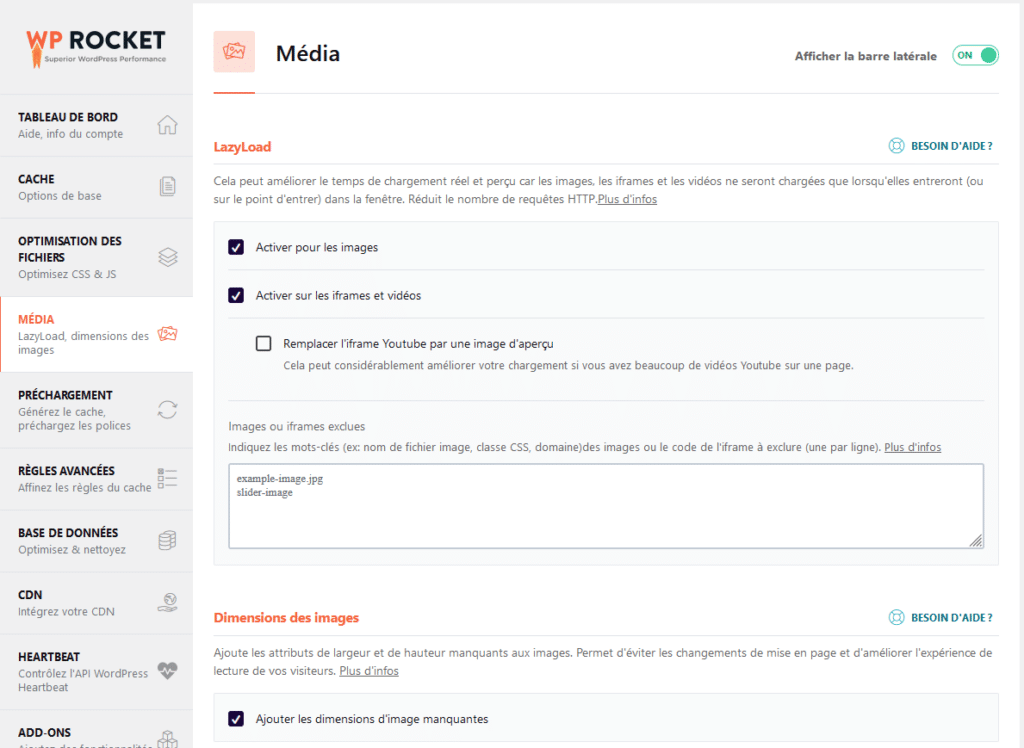Go to Optimisation des fichiers
The width and height of the screenshot is (1024, 748).
(96, 257)
